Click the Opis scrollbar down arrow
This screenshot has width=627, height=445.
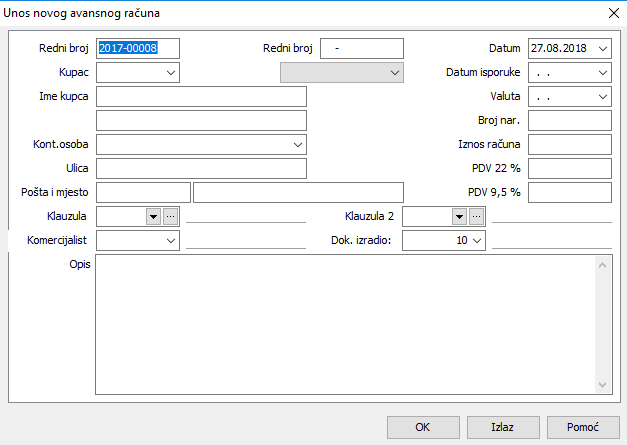point(603,385)
